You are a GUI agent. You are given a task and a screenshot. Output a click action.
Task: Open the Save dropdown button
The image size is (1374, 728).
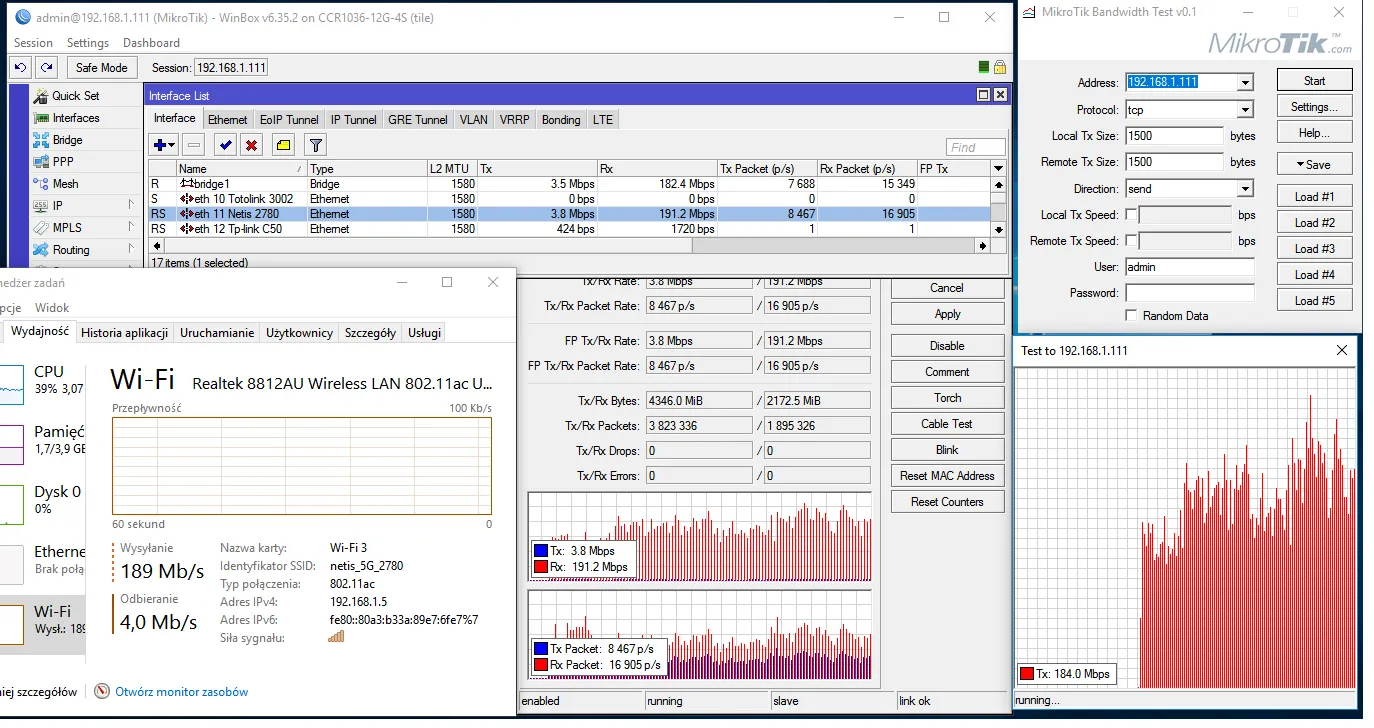pyautogui.click(x=1314, y=164)
